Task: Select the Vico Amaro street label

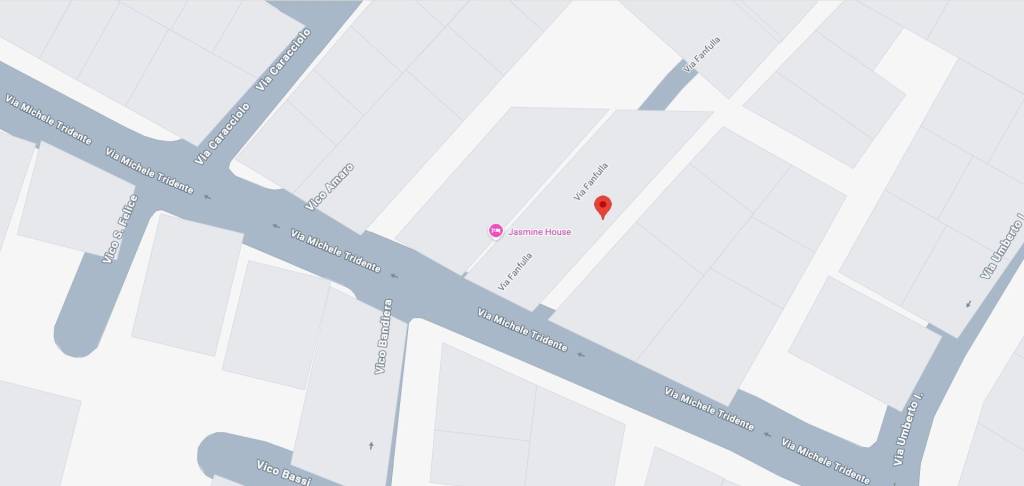Action: (330, 187)
